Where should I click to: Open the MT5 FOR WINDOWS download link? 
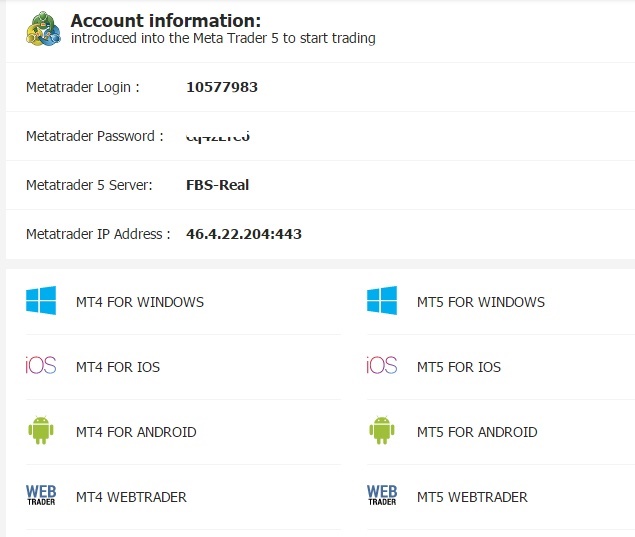click(x=481, y=302)
